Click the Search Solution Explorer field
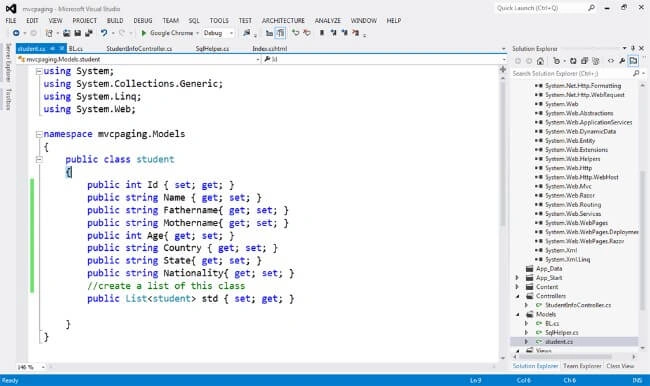This screenshot has height=386, width=650. click(572, 73)
